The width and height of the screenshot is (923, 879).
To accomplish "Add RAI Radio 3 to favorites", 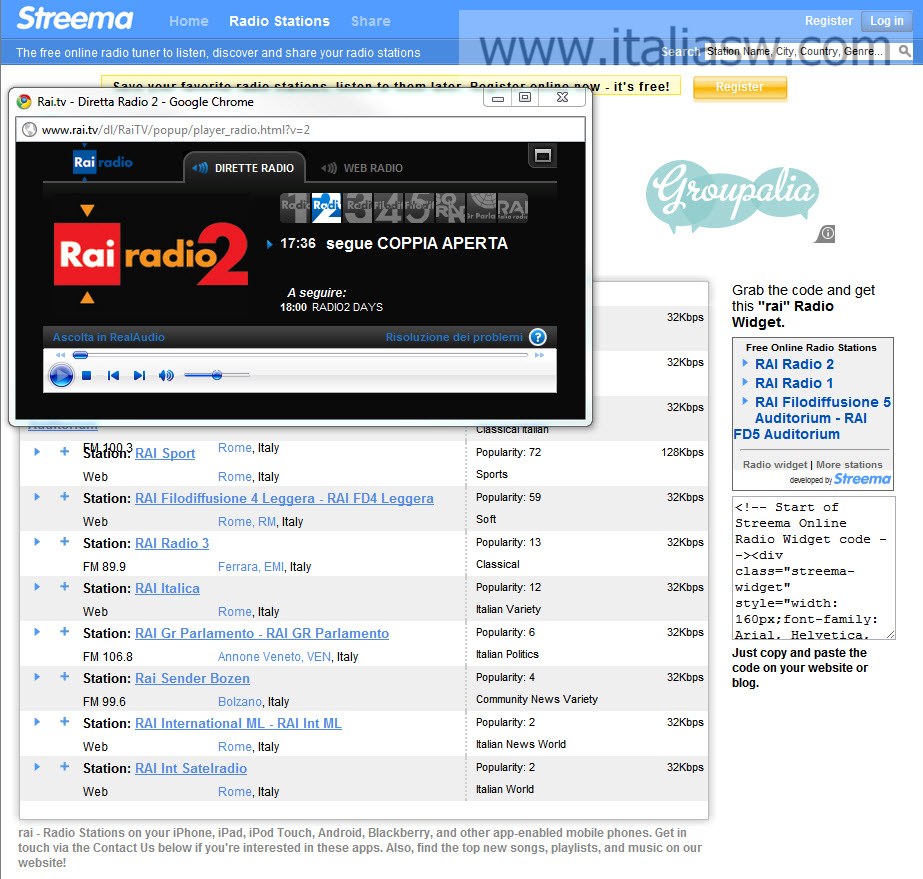I will pyautogui.click(x=65, y=542).
